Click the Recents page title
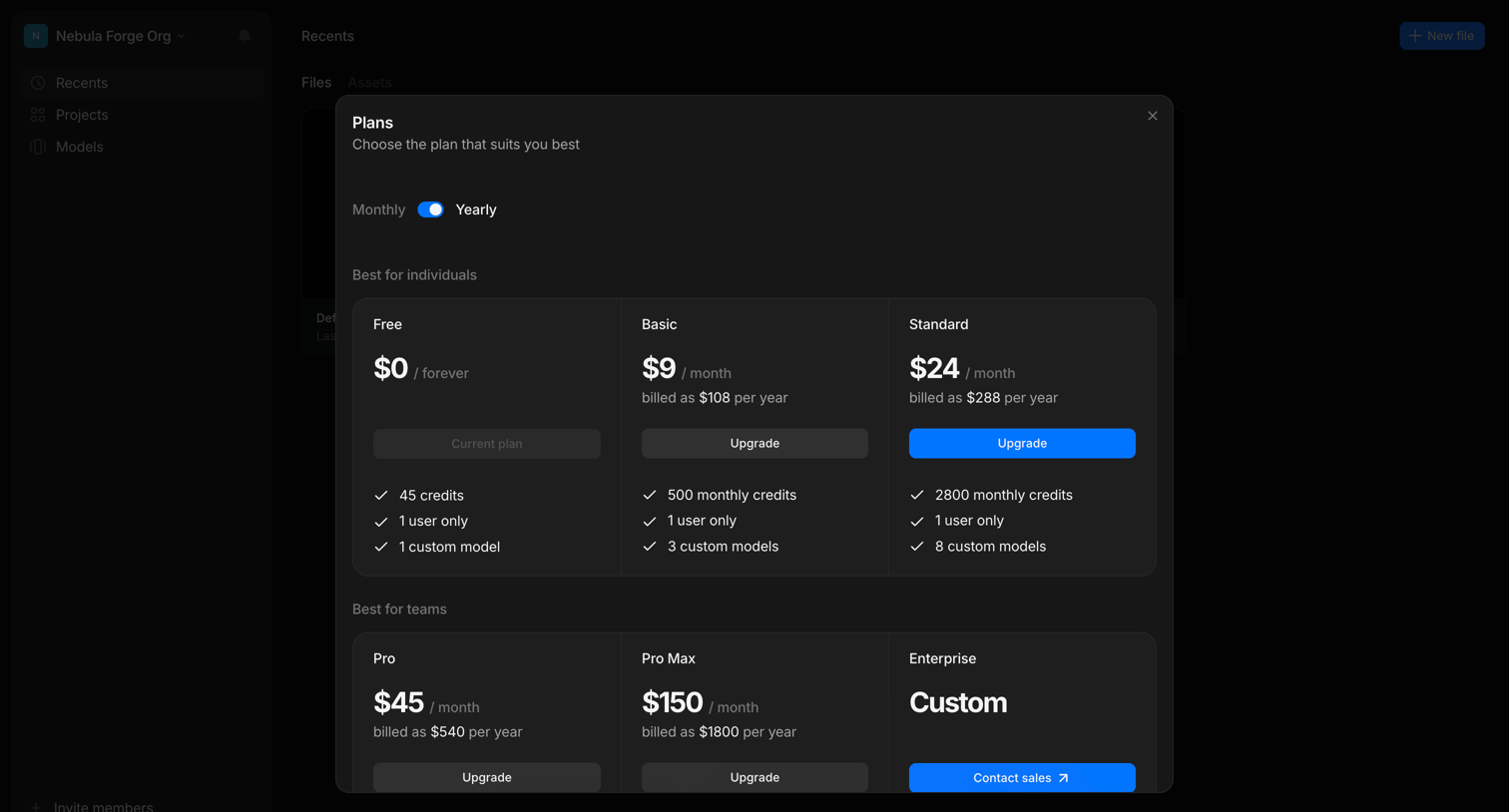 click(x=327, y=36)
